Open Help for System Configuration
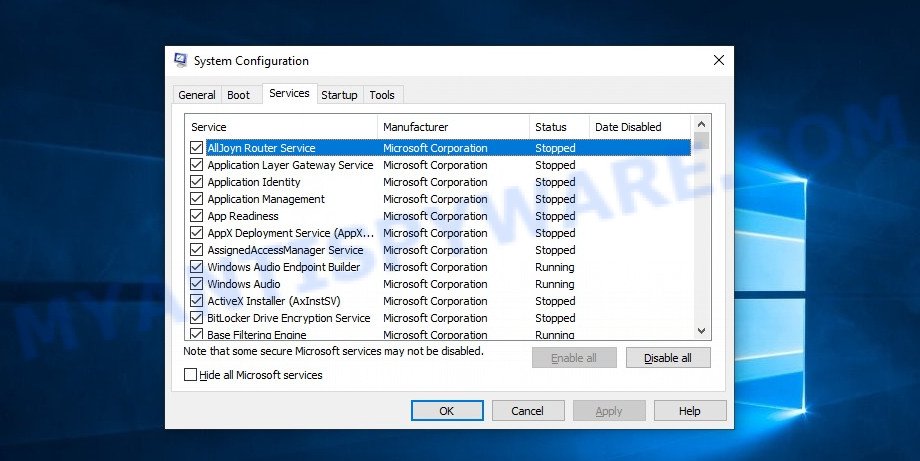This screenshot has width=920, height=461. coord(690,411)
